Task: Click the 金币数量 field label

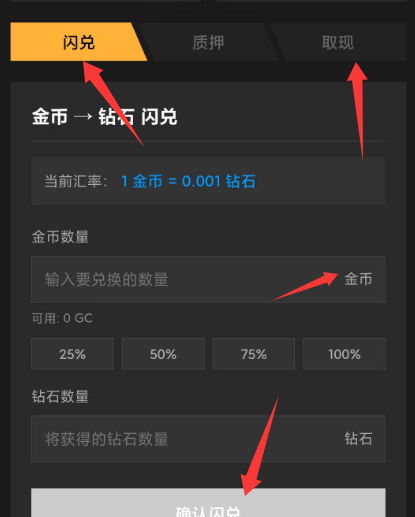Action: point(60,237)
